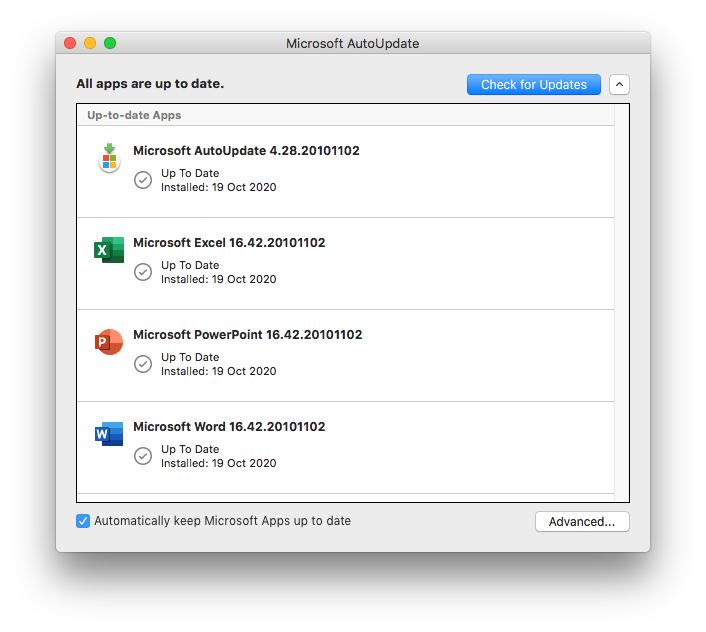Collapse the app list with the chevron button
Screen dimensions: 706x632
[x=619, y=84]
